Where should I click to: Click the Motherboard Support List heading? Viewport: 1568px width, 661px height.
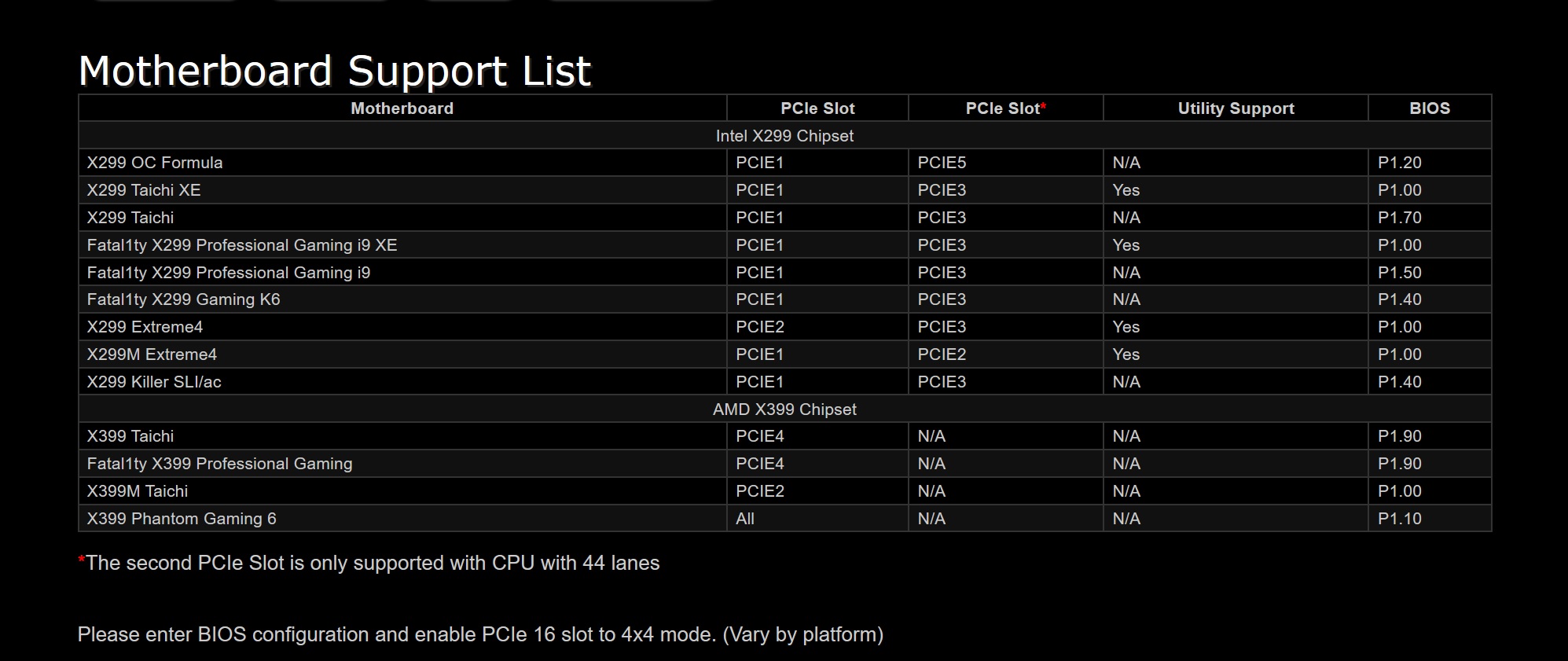pos(335,71)
